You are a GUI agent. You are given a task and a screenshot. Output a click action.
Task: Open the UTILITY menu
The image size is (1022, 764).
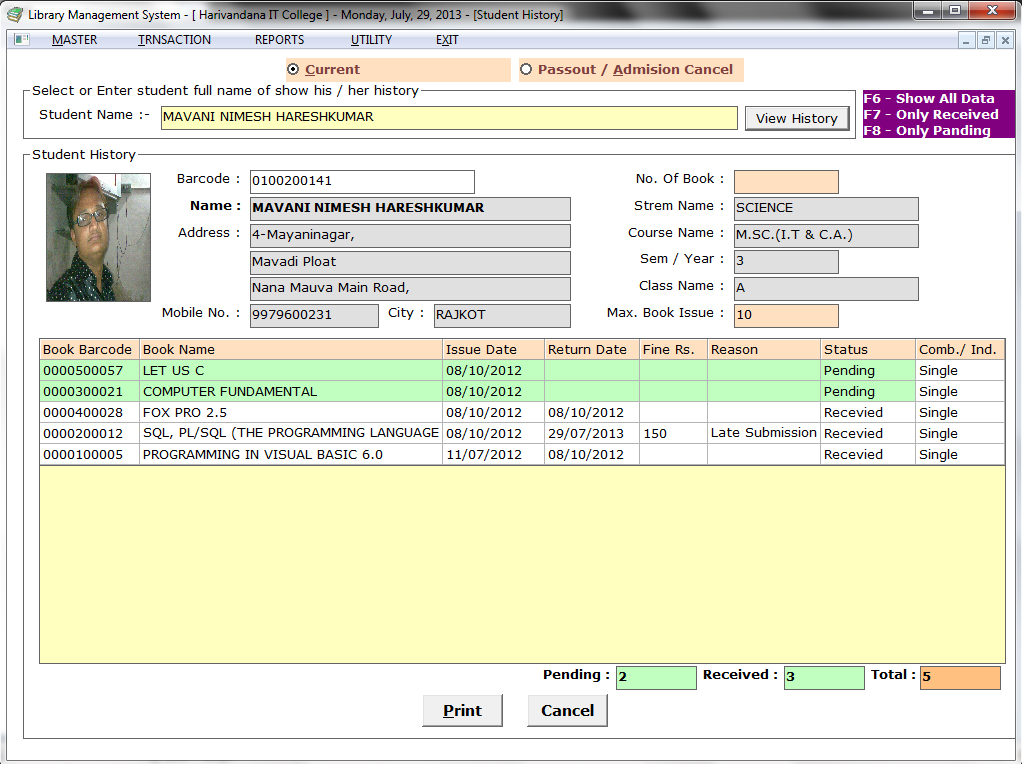click(x=371, y=40)
